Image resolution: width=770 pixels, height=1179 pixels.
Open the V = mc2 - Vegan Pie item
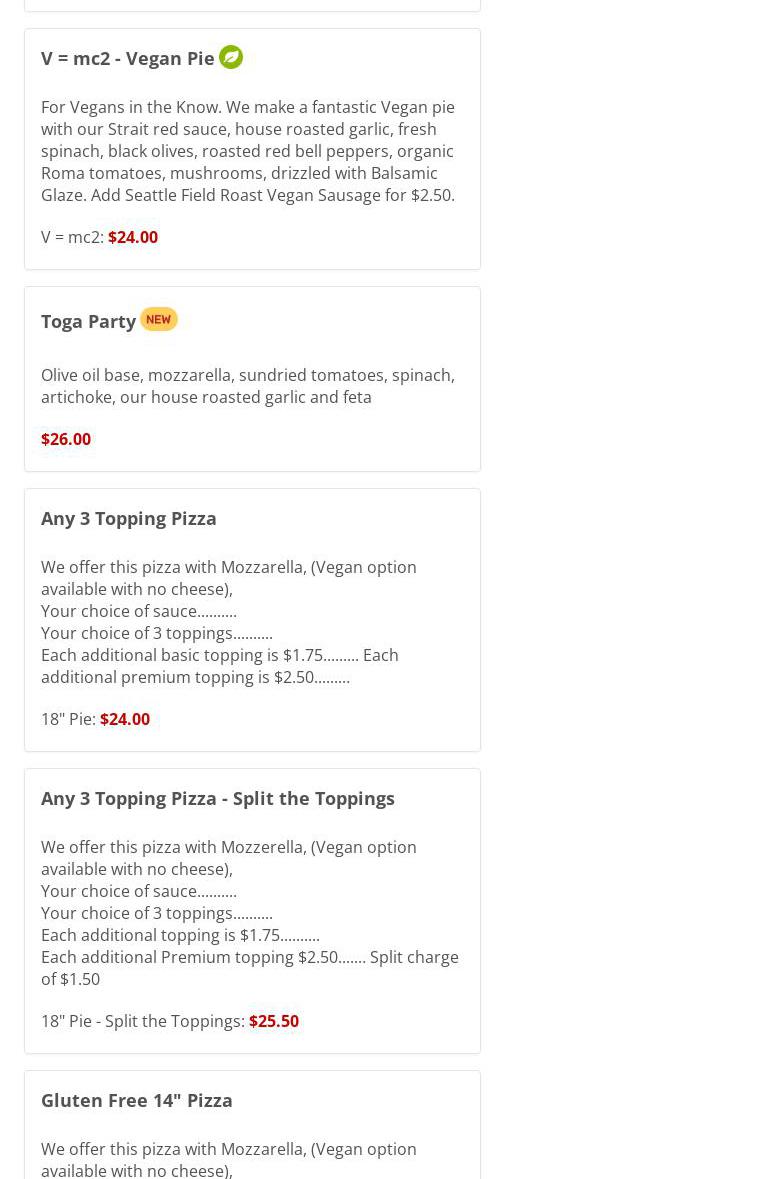[x=127, y=58]
